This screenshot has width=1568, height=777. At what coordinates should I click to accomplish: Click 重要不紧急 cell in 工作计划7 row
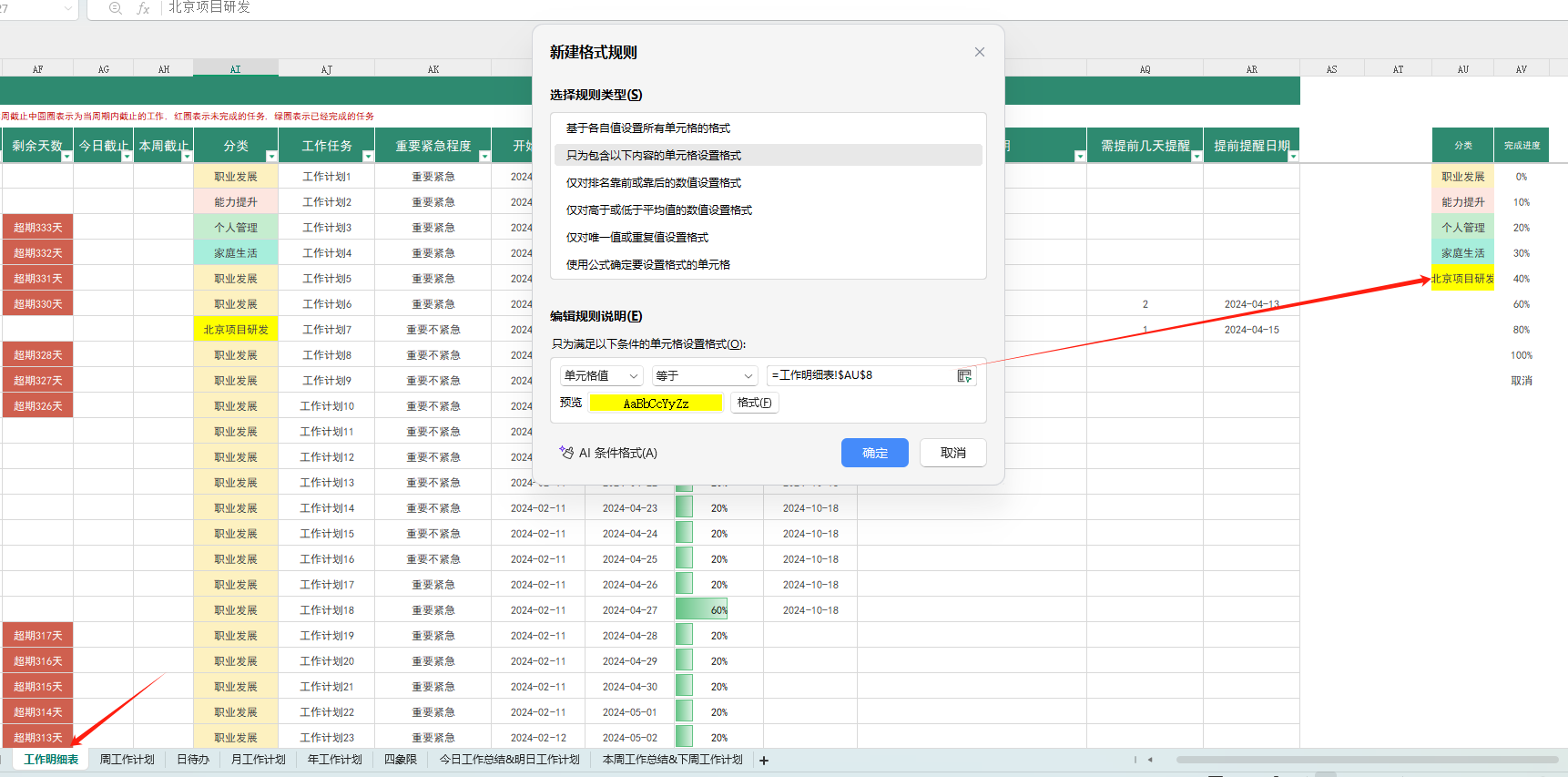433,330
